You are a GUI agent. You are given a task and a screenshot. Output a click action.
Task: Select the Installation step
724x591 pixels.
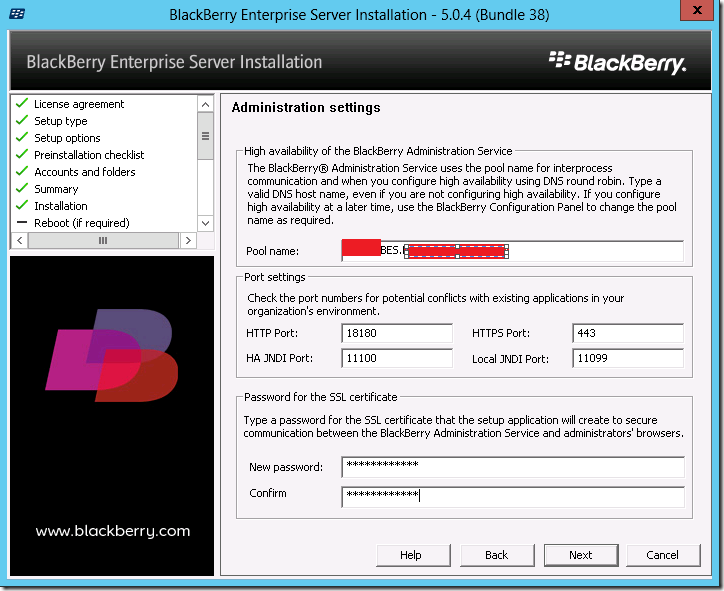click(60, 206)
